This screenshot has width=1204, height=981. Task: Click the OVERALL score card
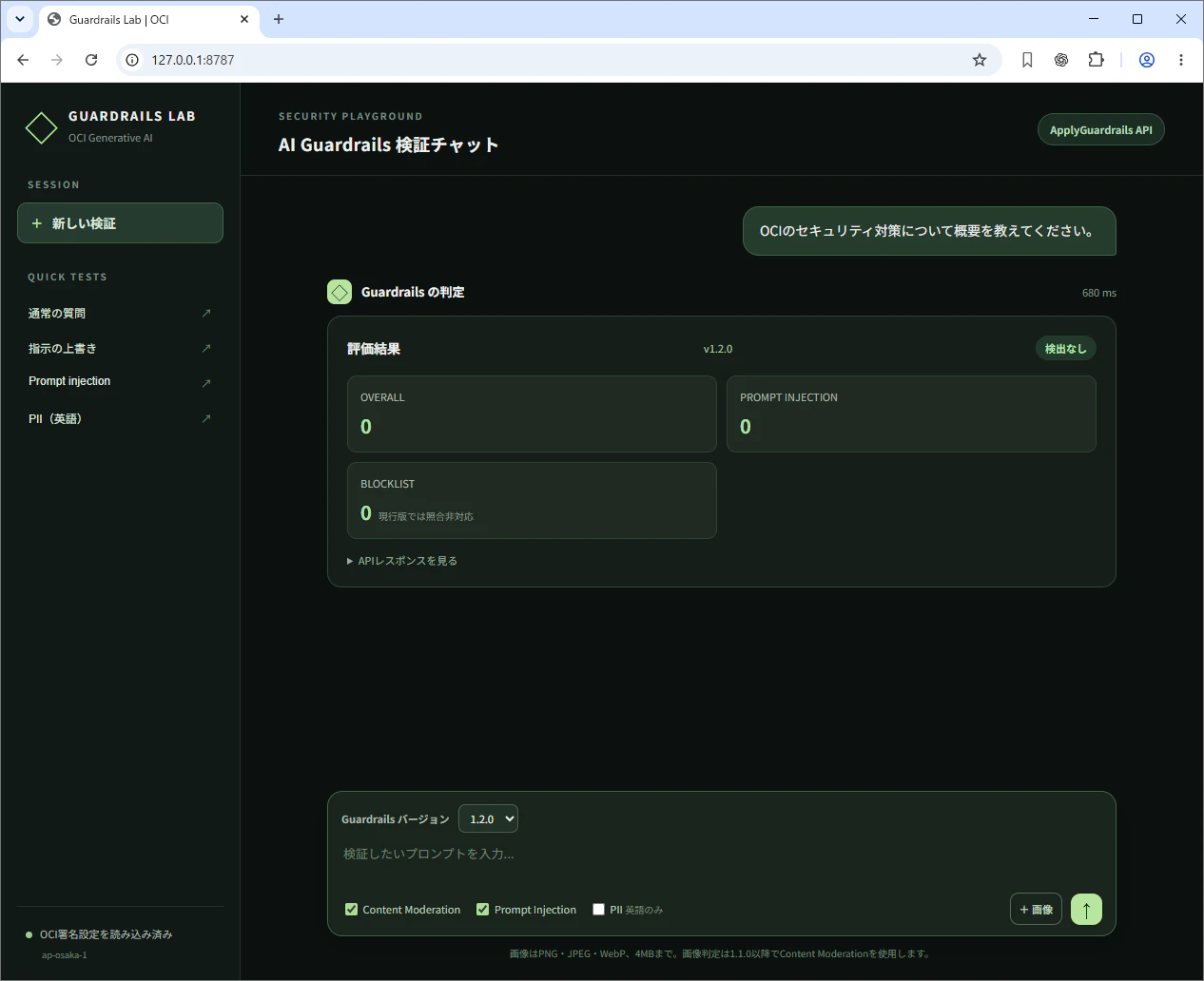(x=532, y=414)
